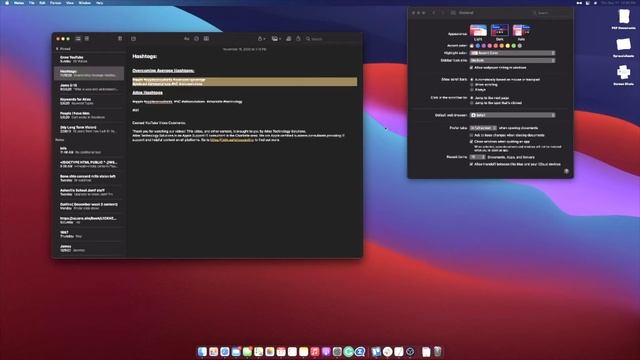Open the lock note menu
640x360 pixels.
tap(261, 38)
